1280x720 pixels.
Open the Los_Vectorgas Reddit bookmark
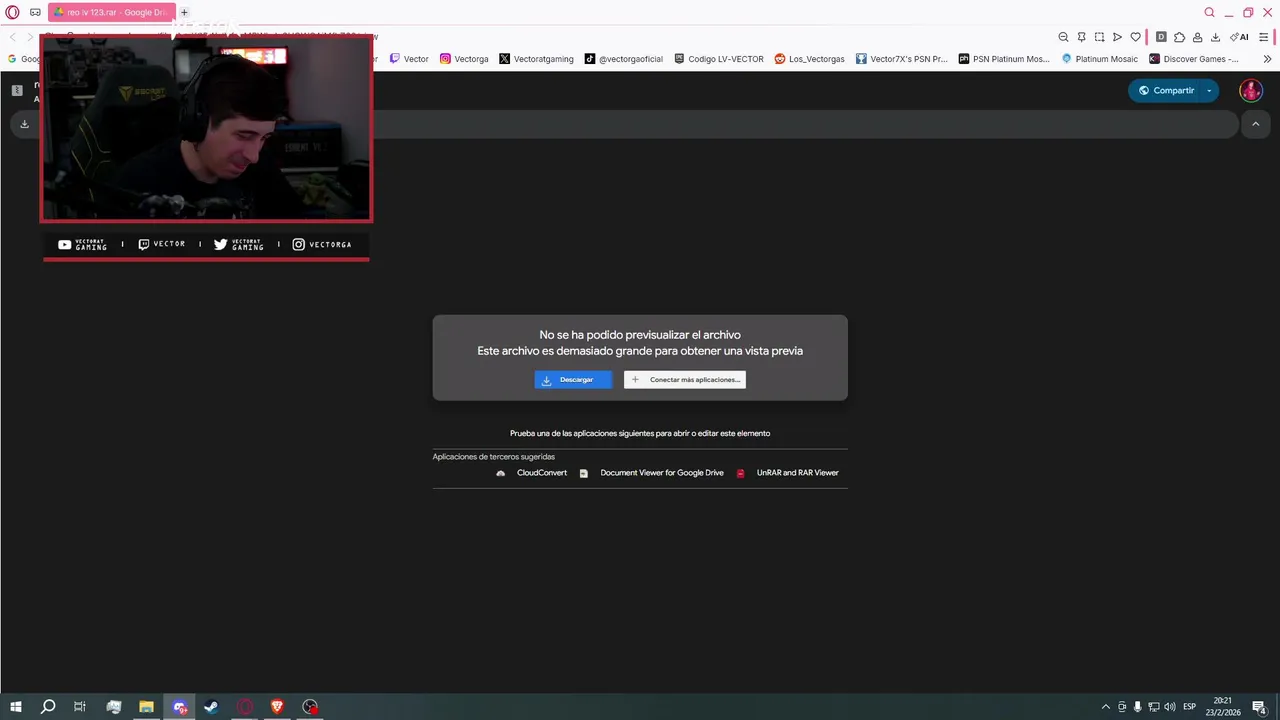[x=810, y=59]
